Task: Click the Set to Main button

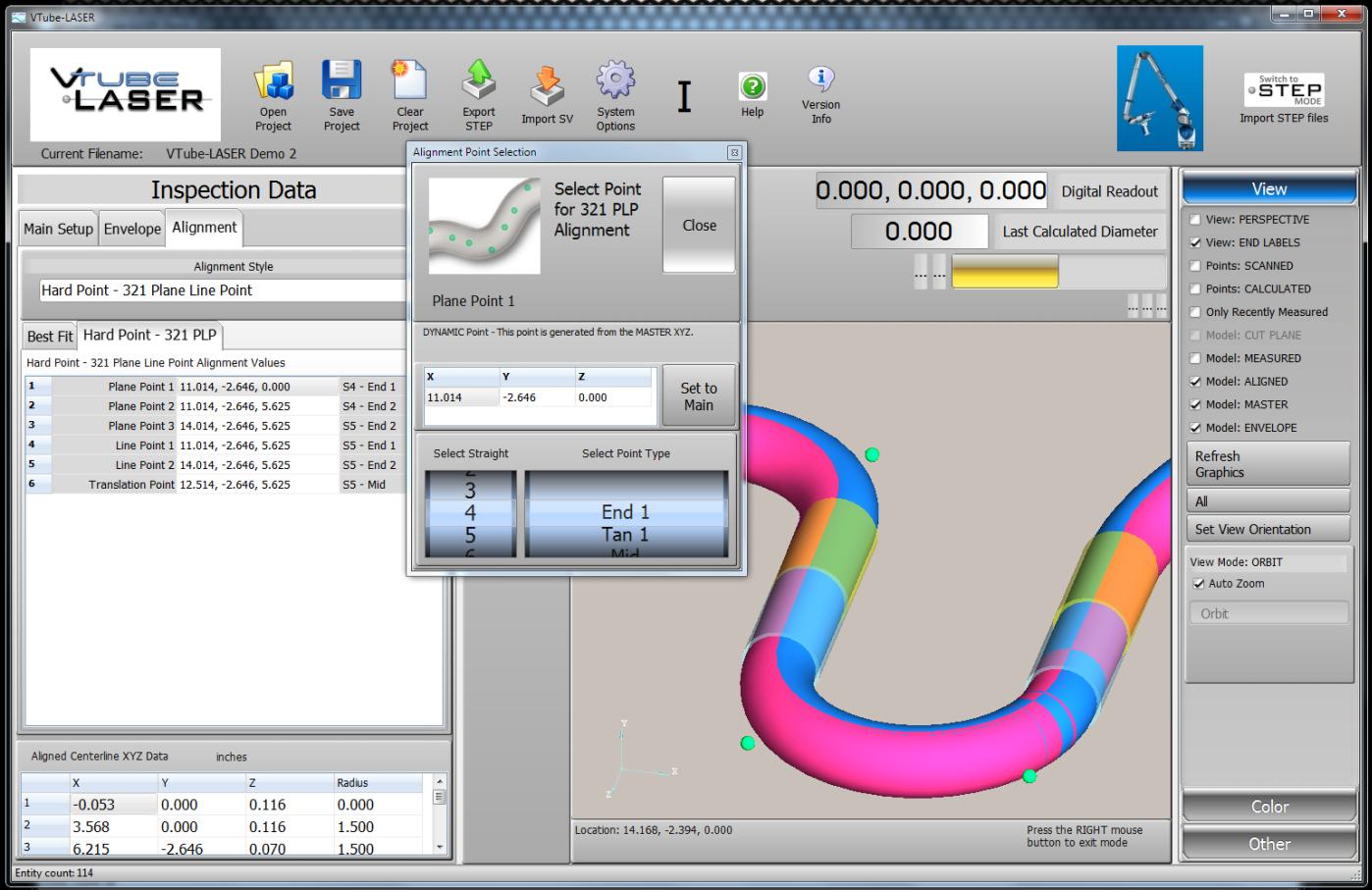Action: coord(698,396)
